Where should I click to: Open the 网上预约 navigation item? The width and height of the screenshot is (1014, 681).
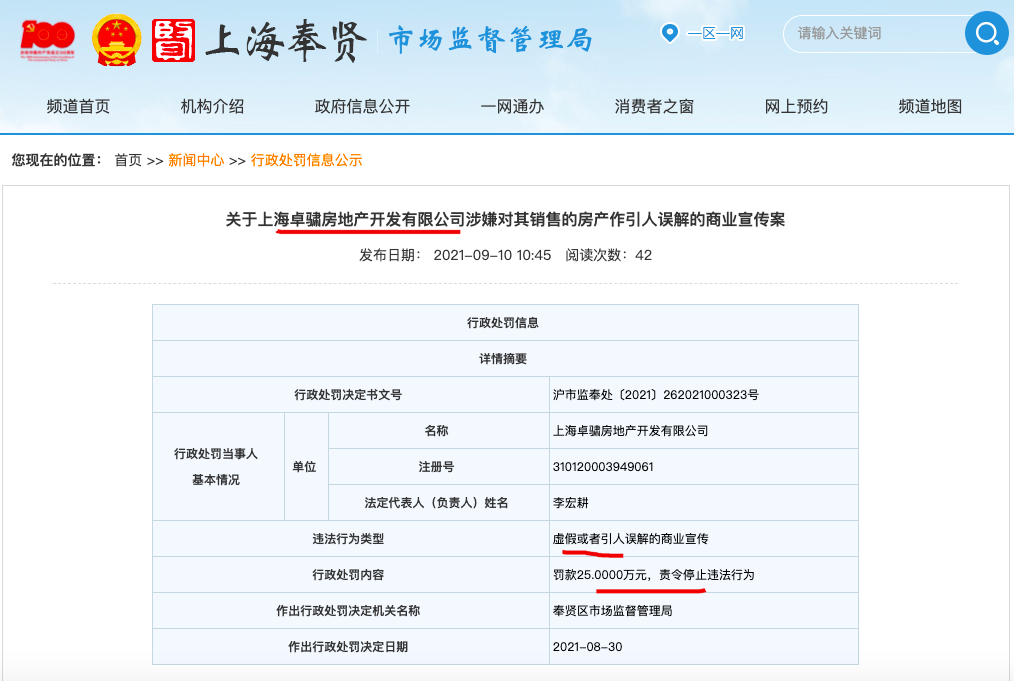(798, 107)
